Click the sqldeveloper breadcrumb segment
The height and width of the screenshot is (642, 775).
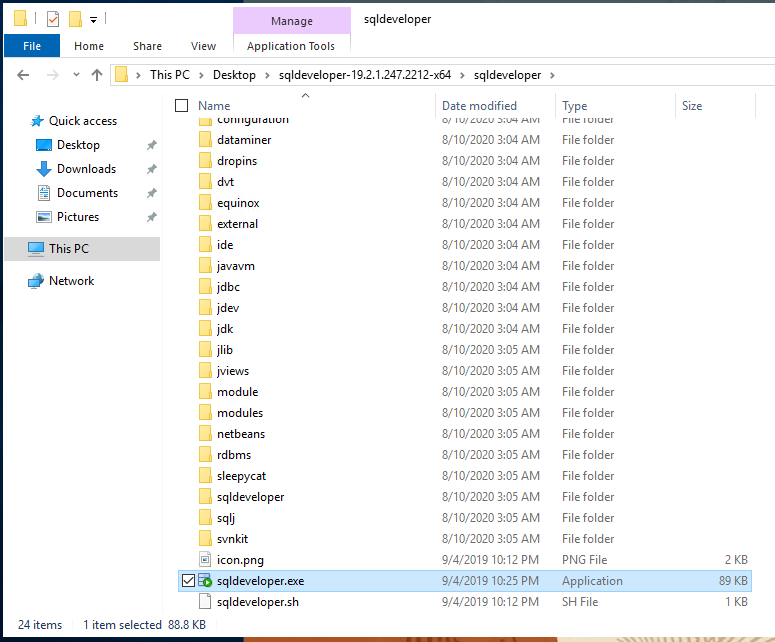coord(508,75)
